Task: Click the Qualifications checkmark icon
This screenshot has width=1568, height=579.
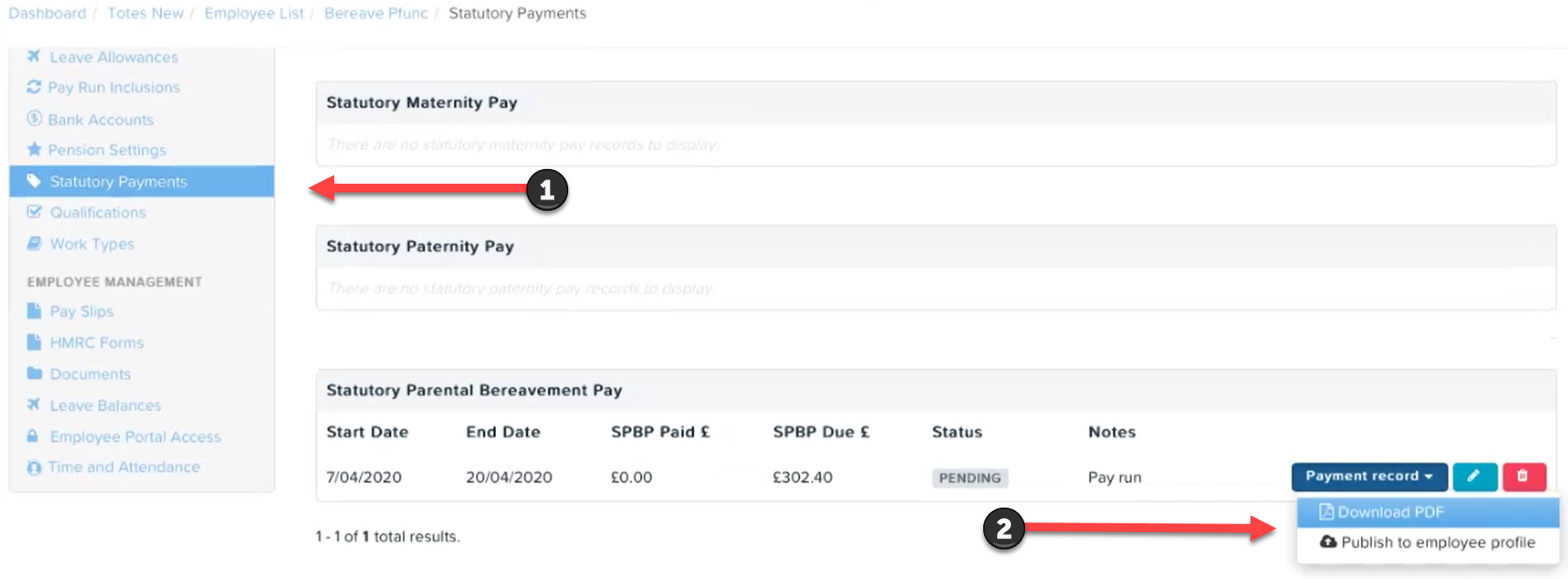Action: coord(34,212)
